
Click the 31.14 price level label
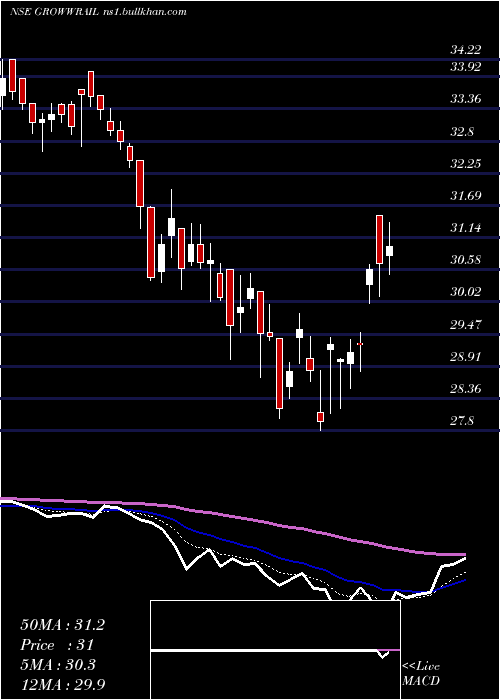(x=465, y=228)
